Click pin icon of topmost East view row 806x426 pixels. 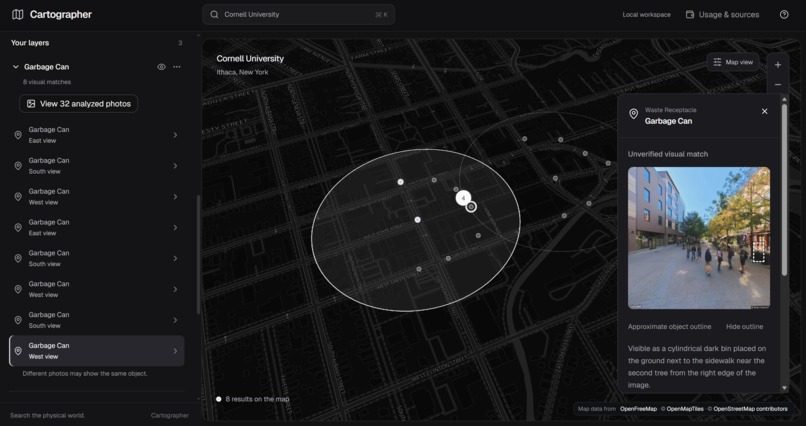(x=18, y=135)
